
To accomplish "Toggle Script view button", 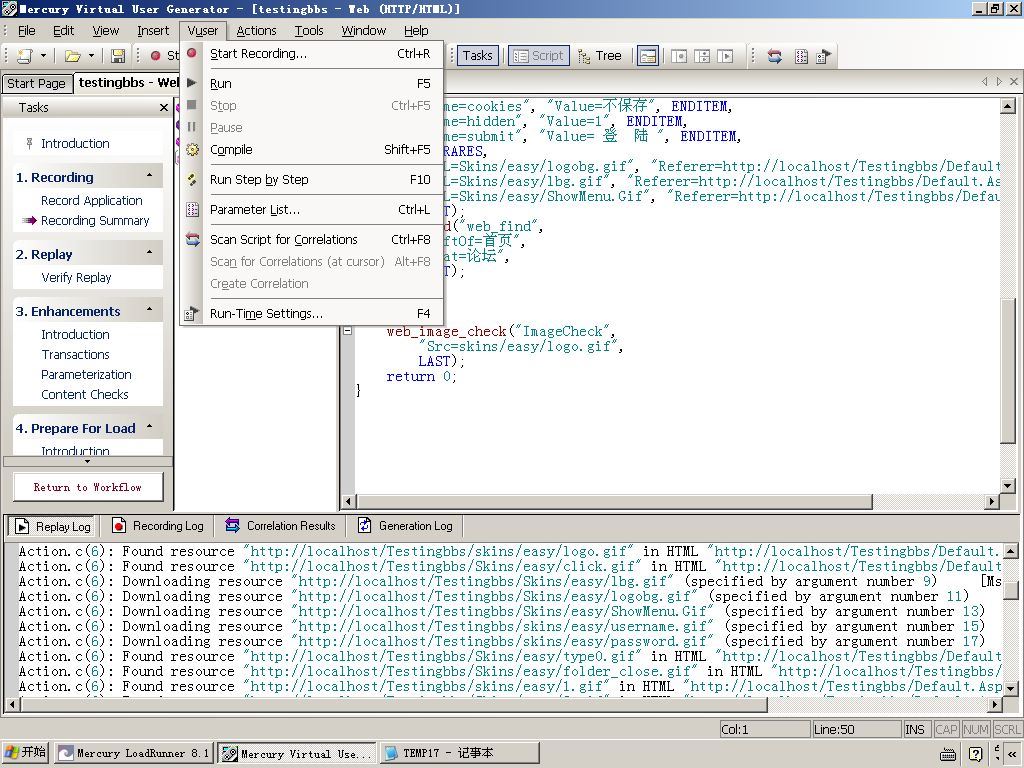I will 538,56.
